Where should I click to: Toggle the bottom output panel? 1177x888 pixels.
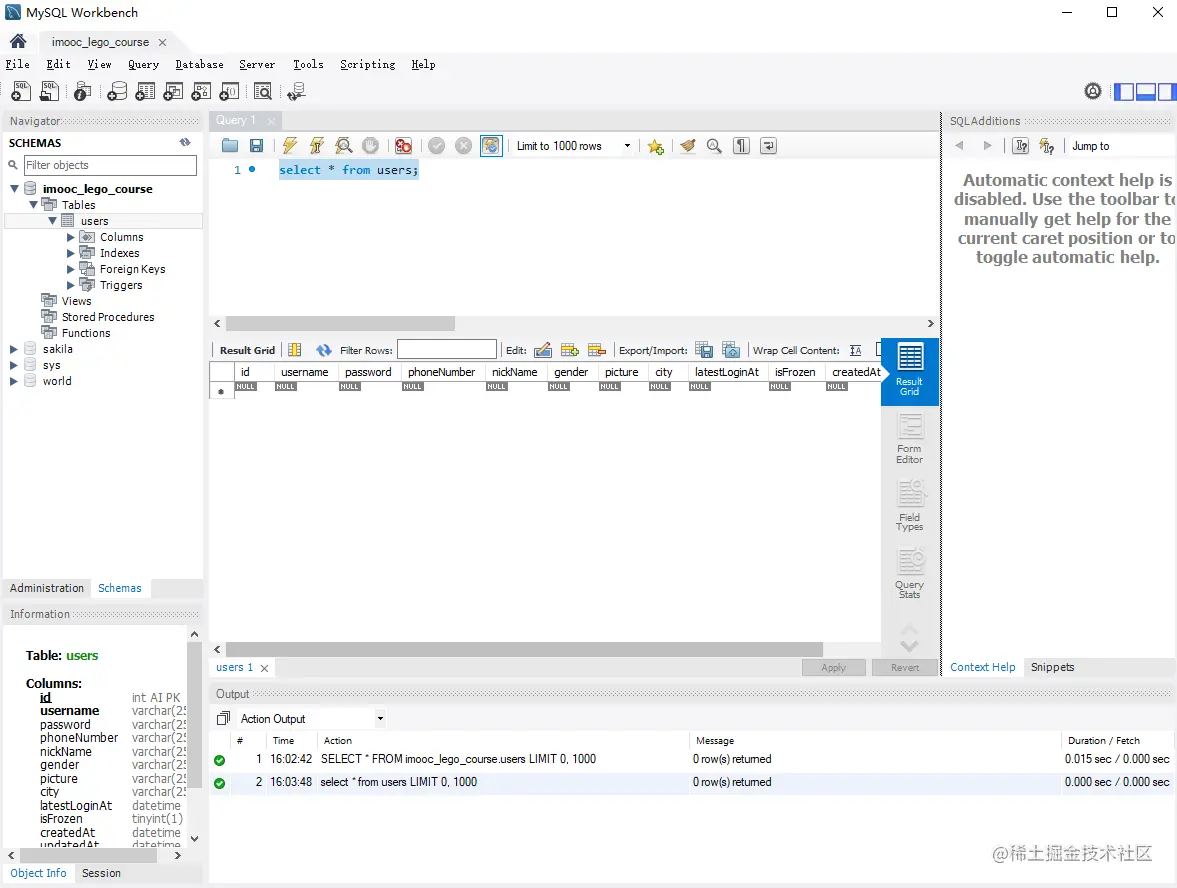point(1145,92)
